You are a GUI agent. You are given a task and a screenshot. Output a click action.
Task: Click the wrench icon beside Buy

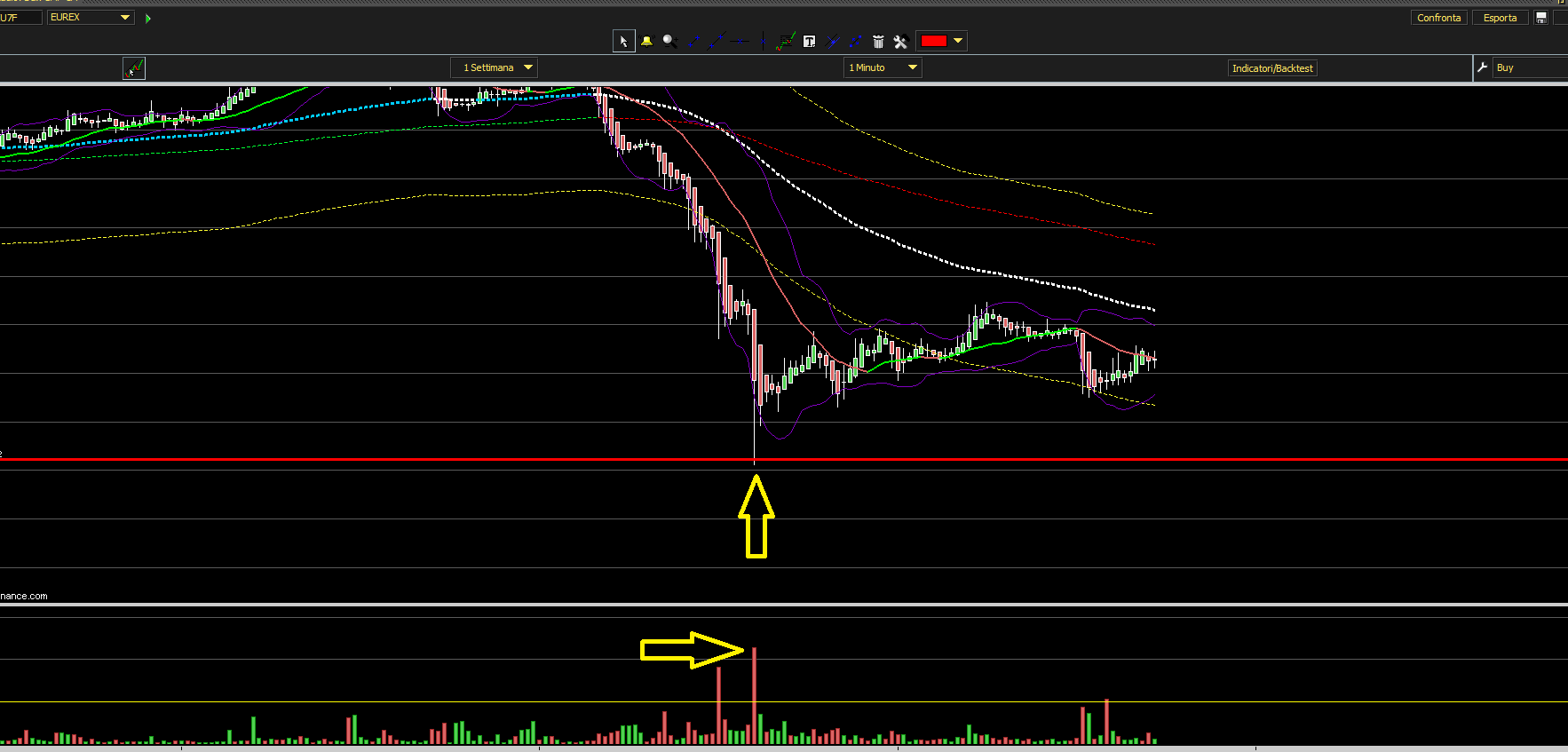tap(1482, 67)
